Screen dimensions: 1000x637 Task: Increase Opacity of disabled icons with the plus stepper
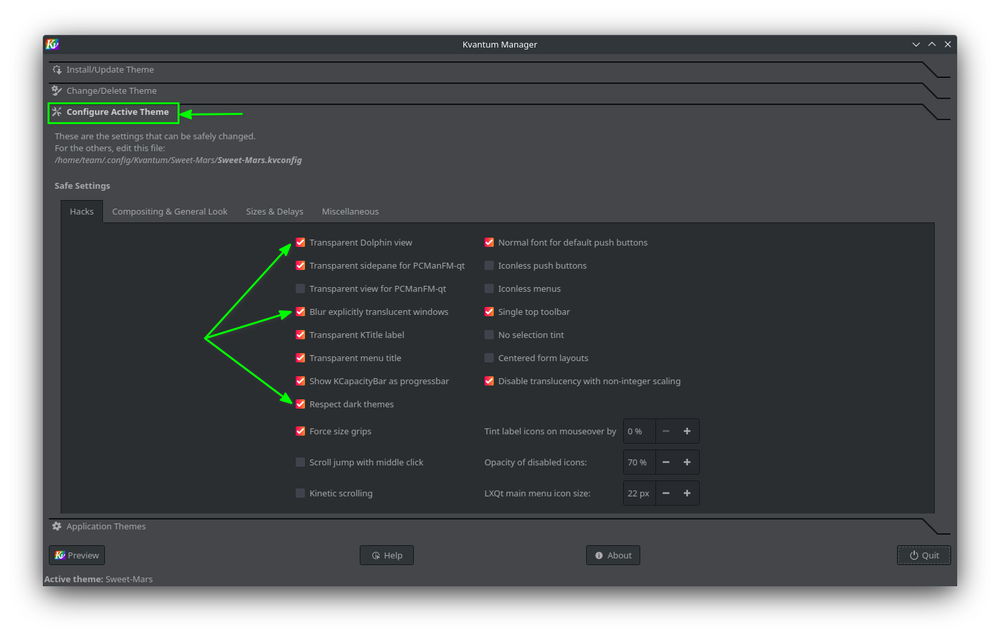point(686,462)
